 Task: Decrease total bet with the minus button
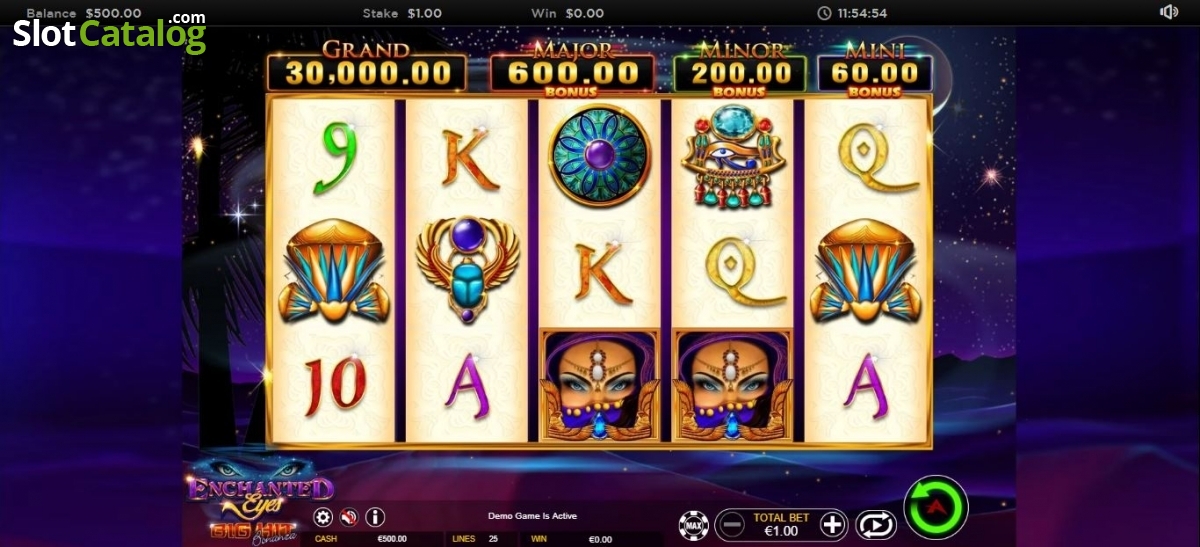point(733,524)
